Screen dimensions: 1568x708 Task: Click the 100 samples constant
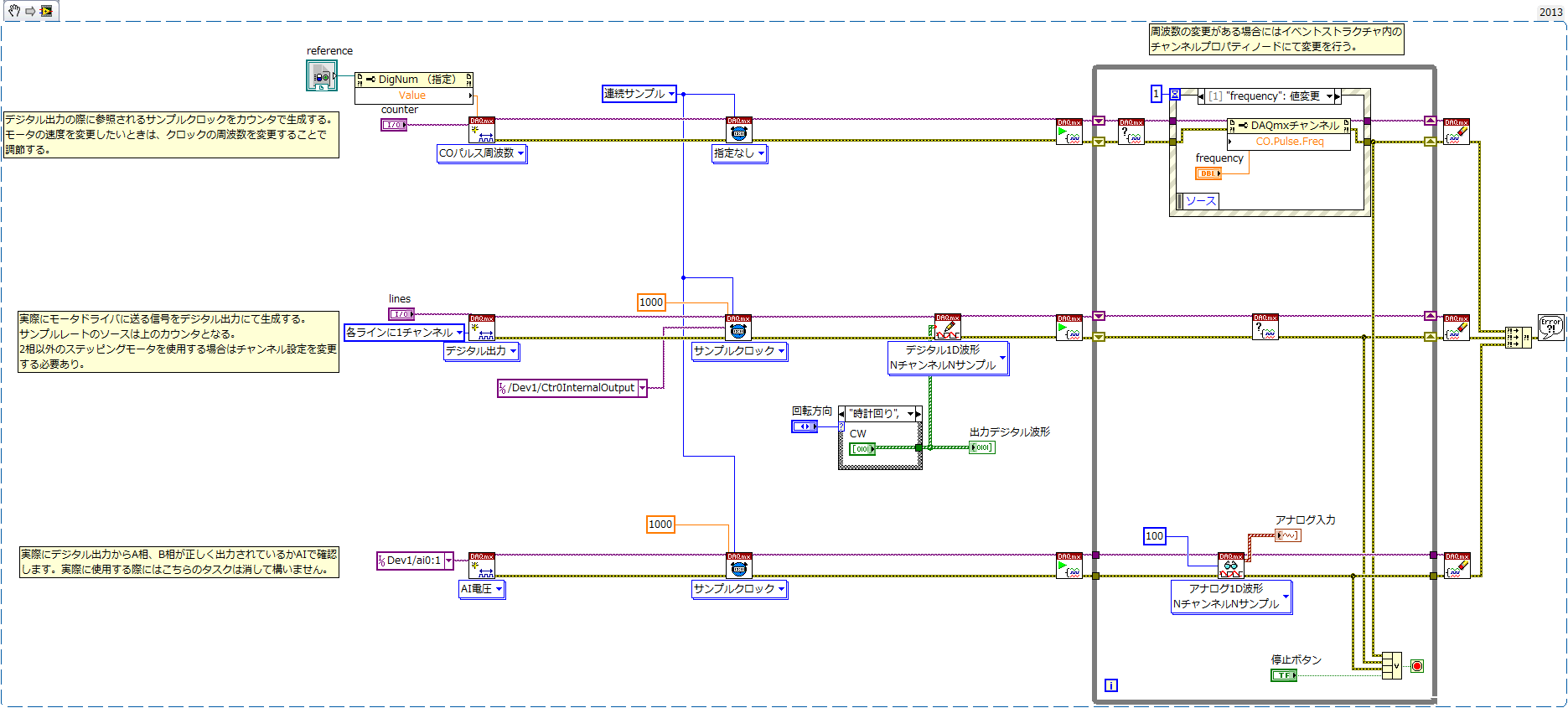point(1155,536)
